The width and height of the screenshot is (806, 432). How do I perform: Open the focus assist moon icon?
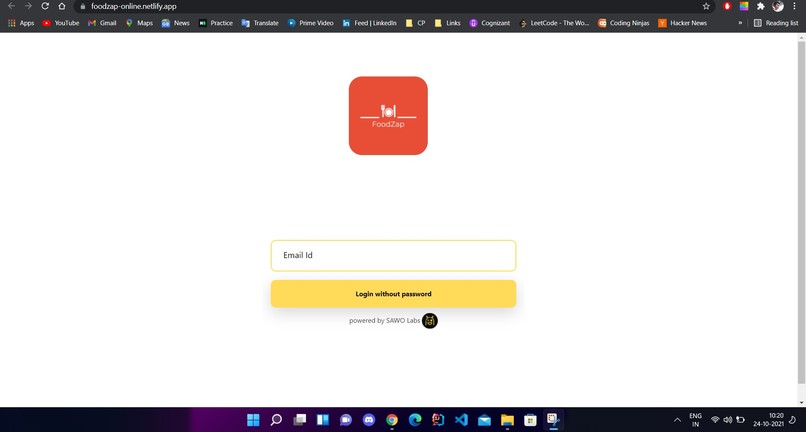(x=793, y=420)
